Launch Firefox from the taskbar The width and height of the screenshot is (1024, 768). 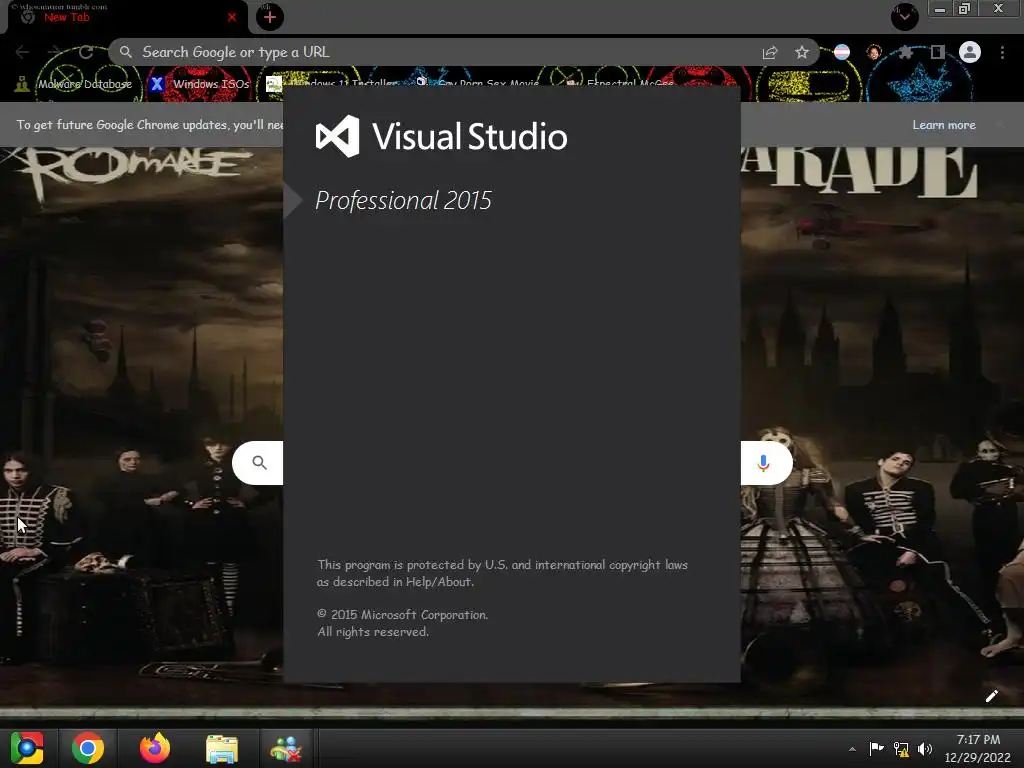tap(155, 748)
